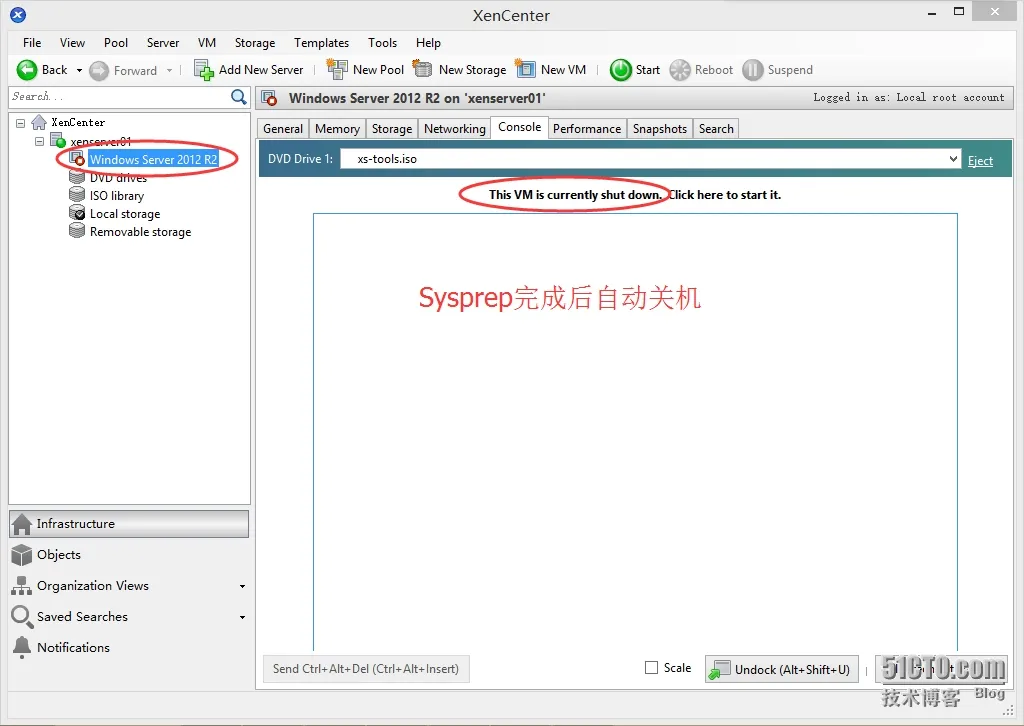1024x726 pixels.
Task: Switch to the Networking tab
Action: pyautogui.click(x=455, y=129)
